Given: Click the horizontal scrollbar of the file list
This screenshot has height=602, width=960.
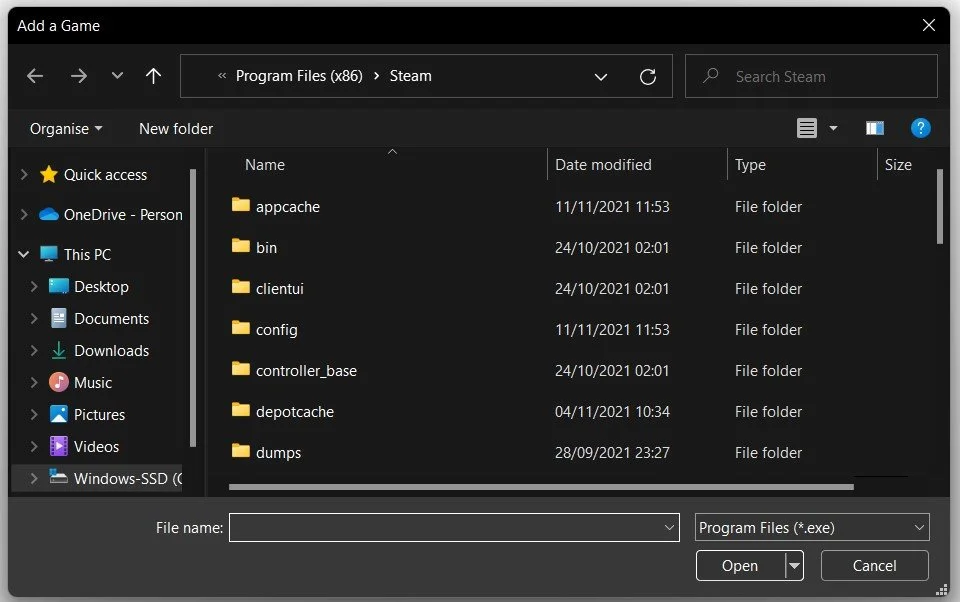Looking at the screenshot, I should 541,487.
